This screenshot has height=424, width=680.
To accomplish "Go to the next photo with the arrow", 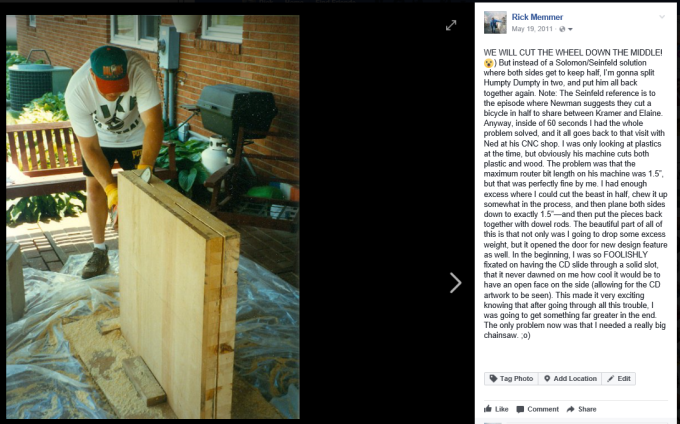I will point(455,283).
